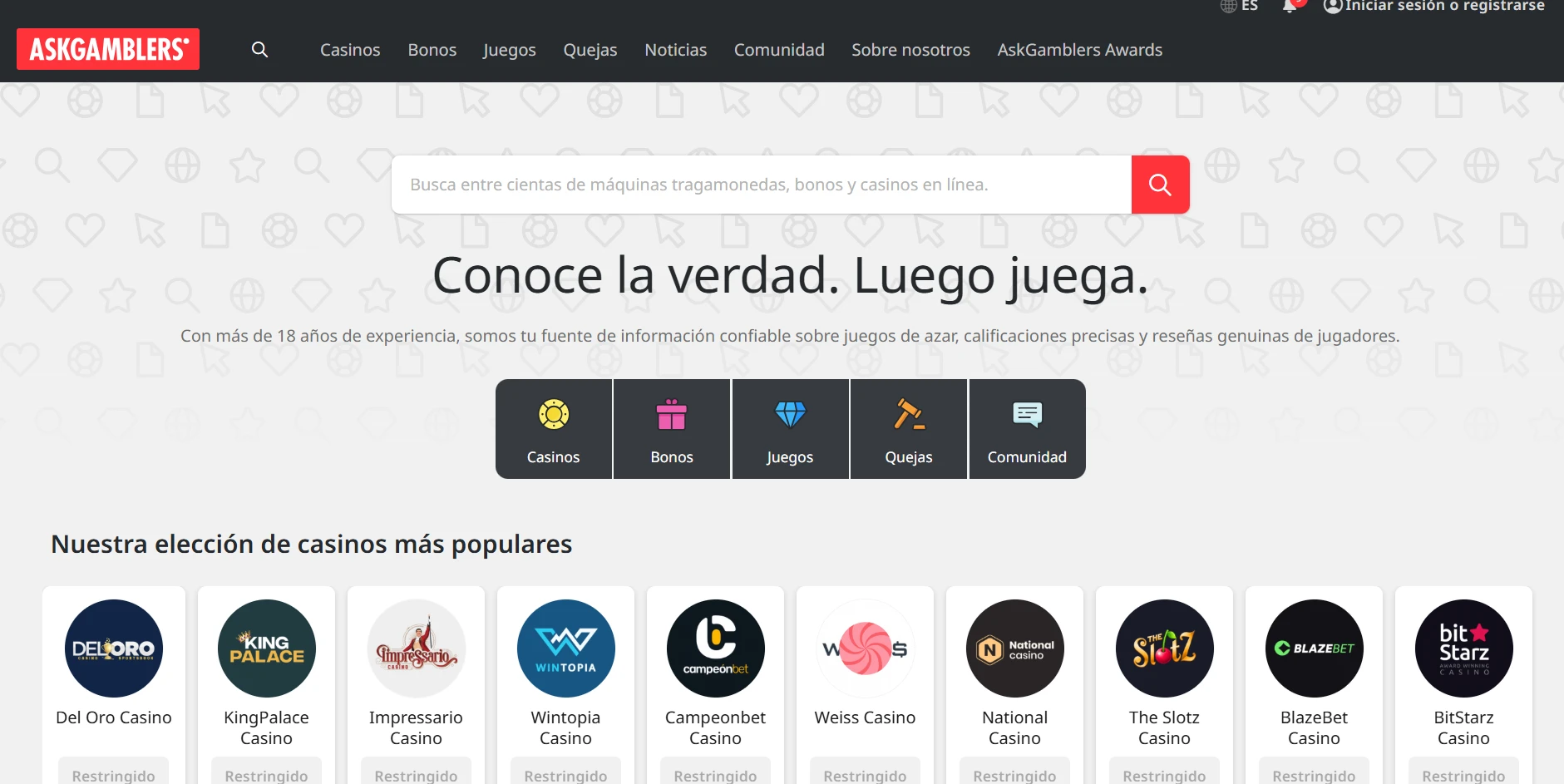
Task: Focus the main search input field
Action: 761,185
